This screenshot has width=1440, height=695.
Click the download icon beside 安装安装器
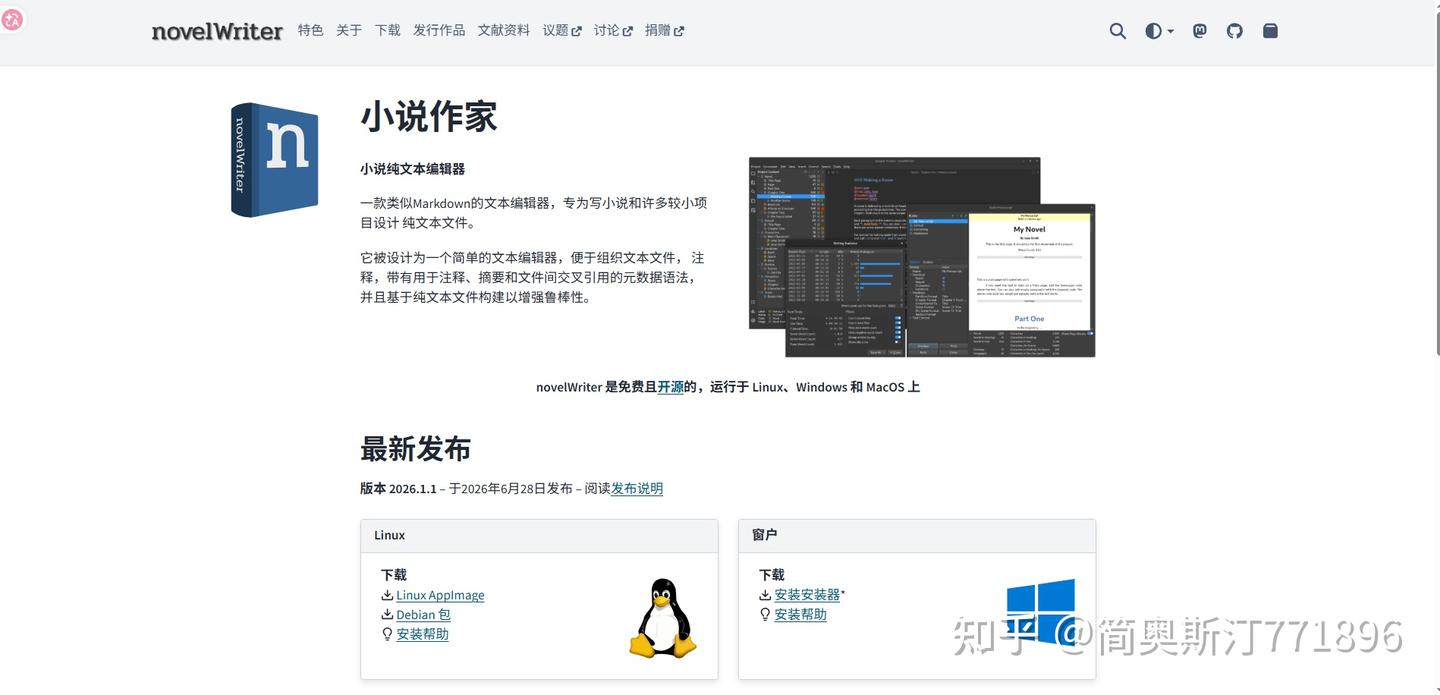tap(765, 595)
